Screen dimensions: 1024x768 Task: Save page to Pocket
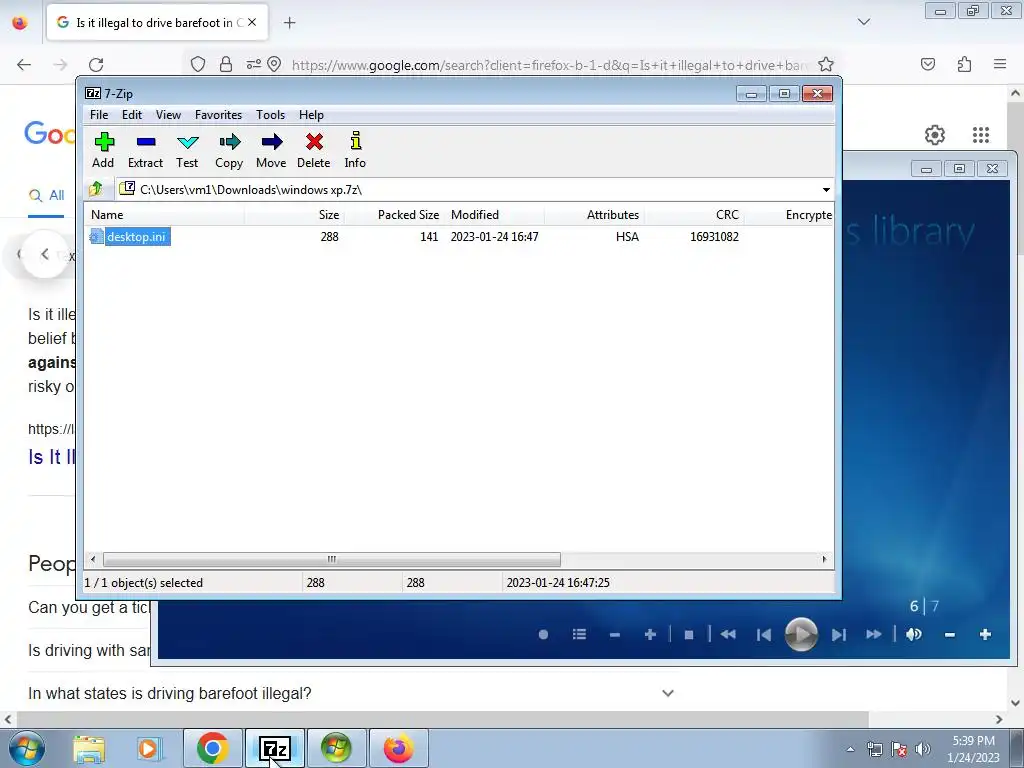click(x=928, y=64)
